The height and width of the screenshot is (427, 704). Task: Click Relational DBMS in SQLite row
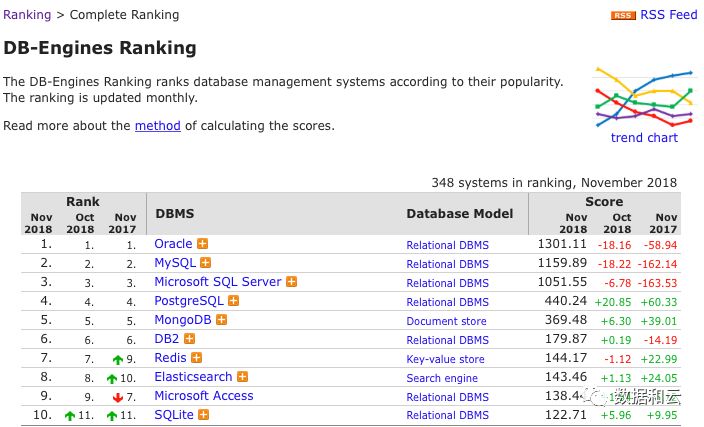[x=447, y=416]
